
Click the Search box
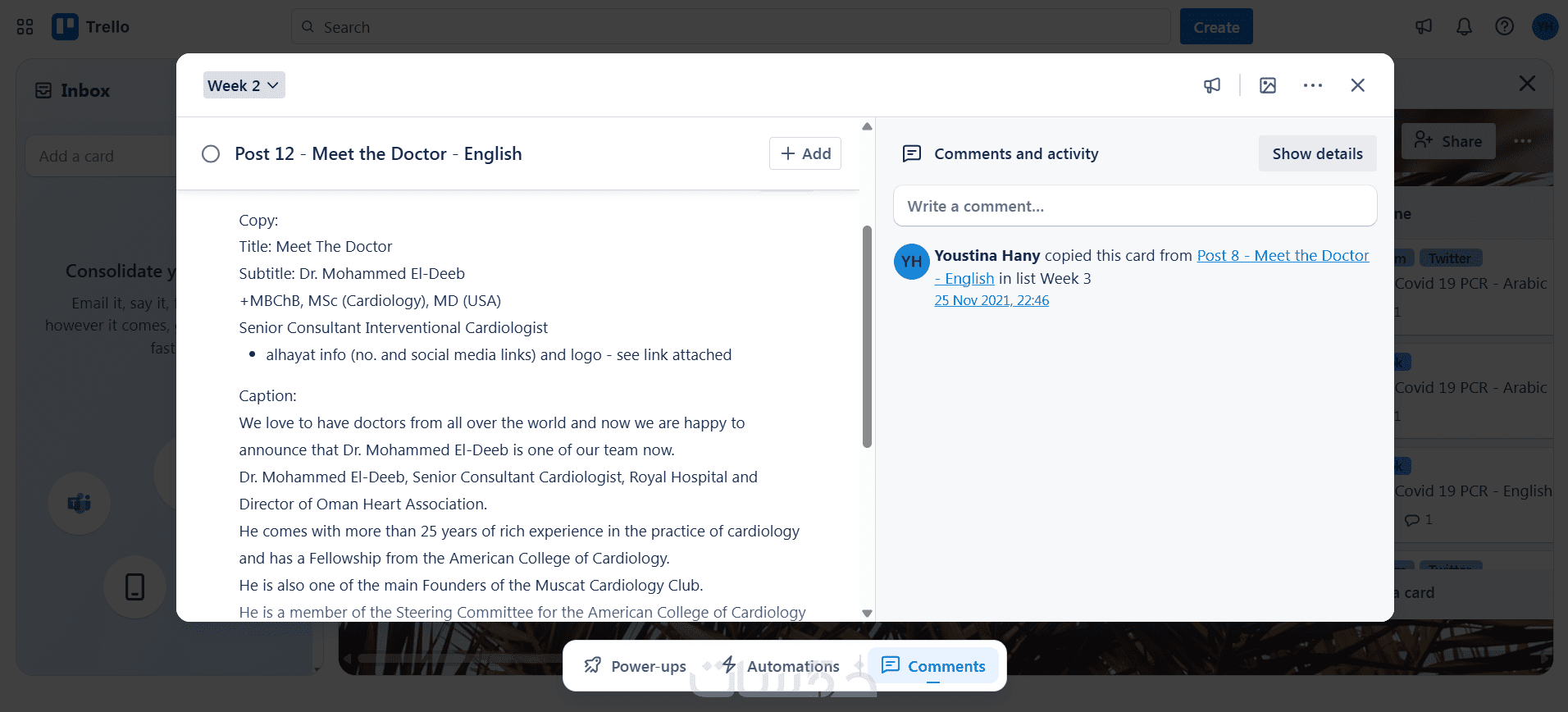coord(730,27)
